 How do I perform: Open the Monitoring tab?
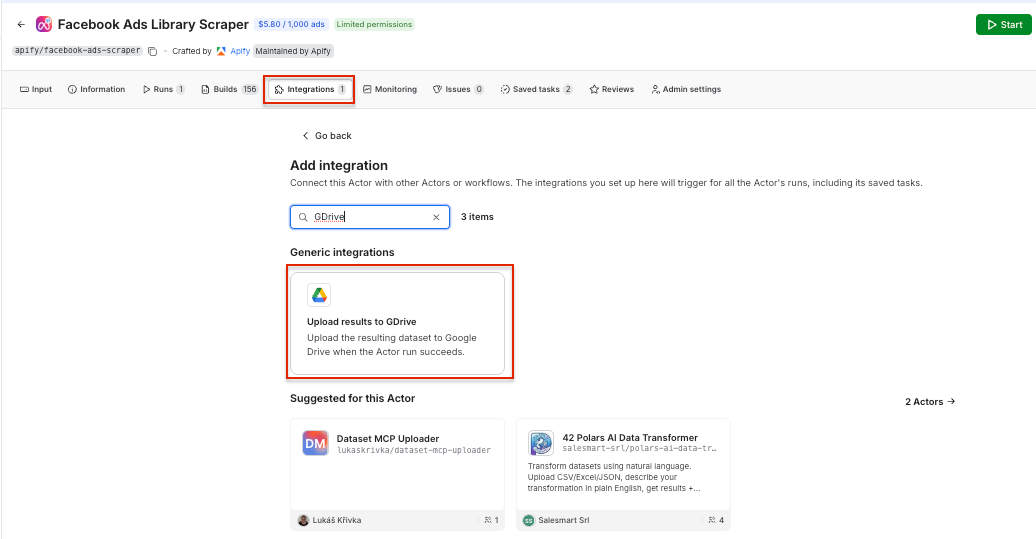coord(390,89)
